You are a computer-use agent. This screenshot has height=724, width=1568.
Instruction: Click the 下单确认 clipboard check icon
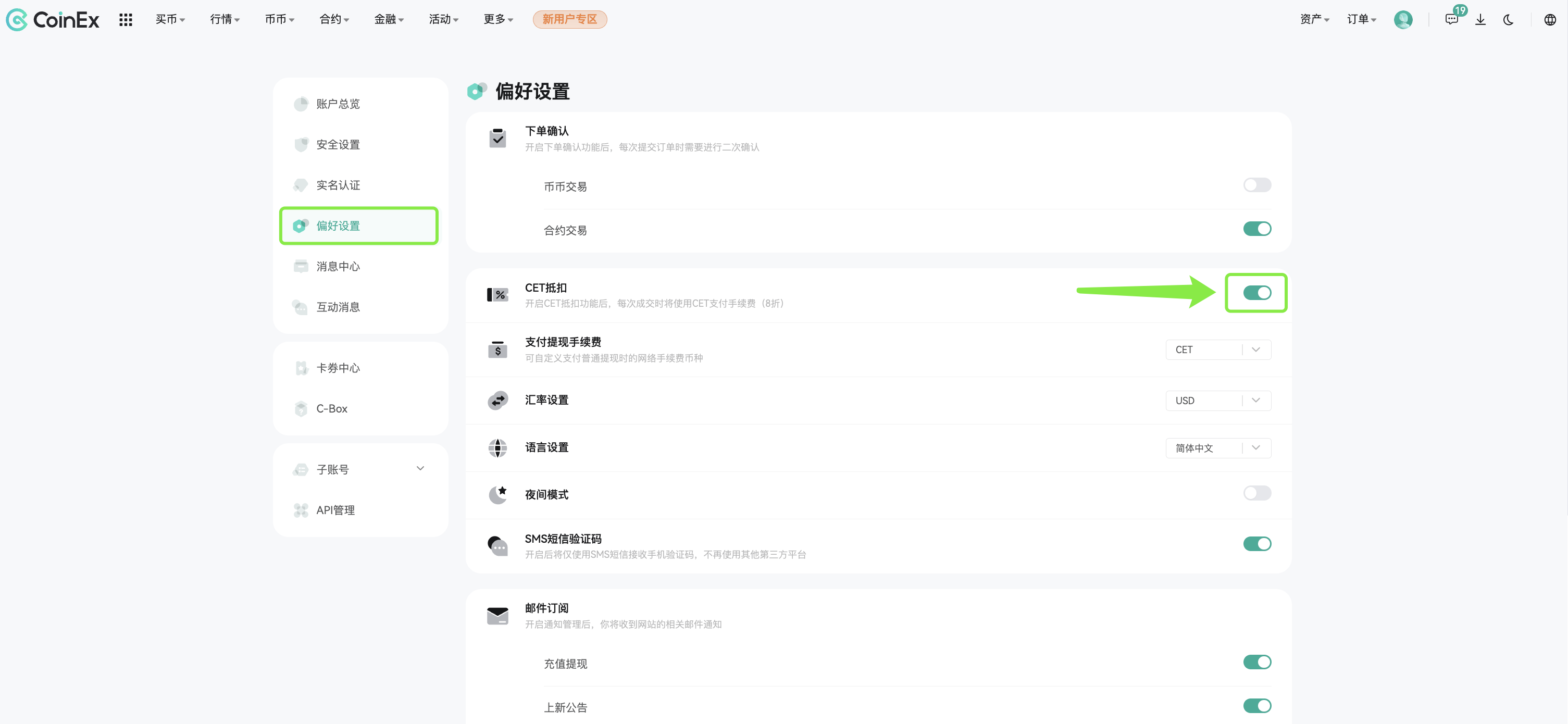[497, 138]
